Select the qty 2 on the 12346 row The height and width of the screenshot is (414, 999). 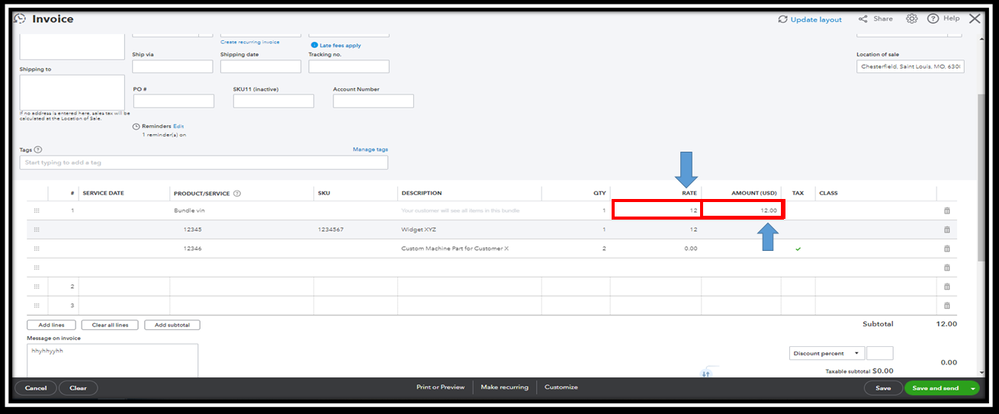point(603,248)
